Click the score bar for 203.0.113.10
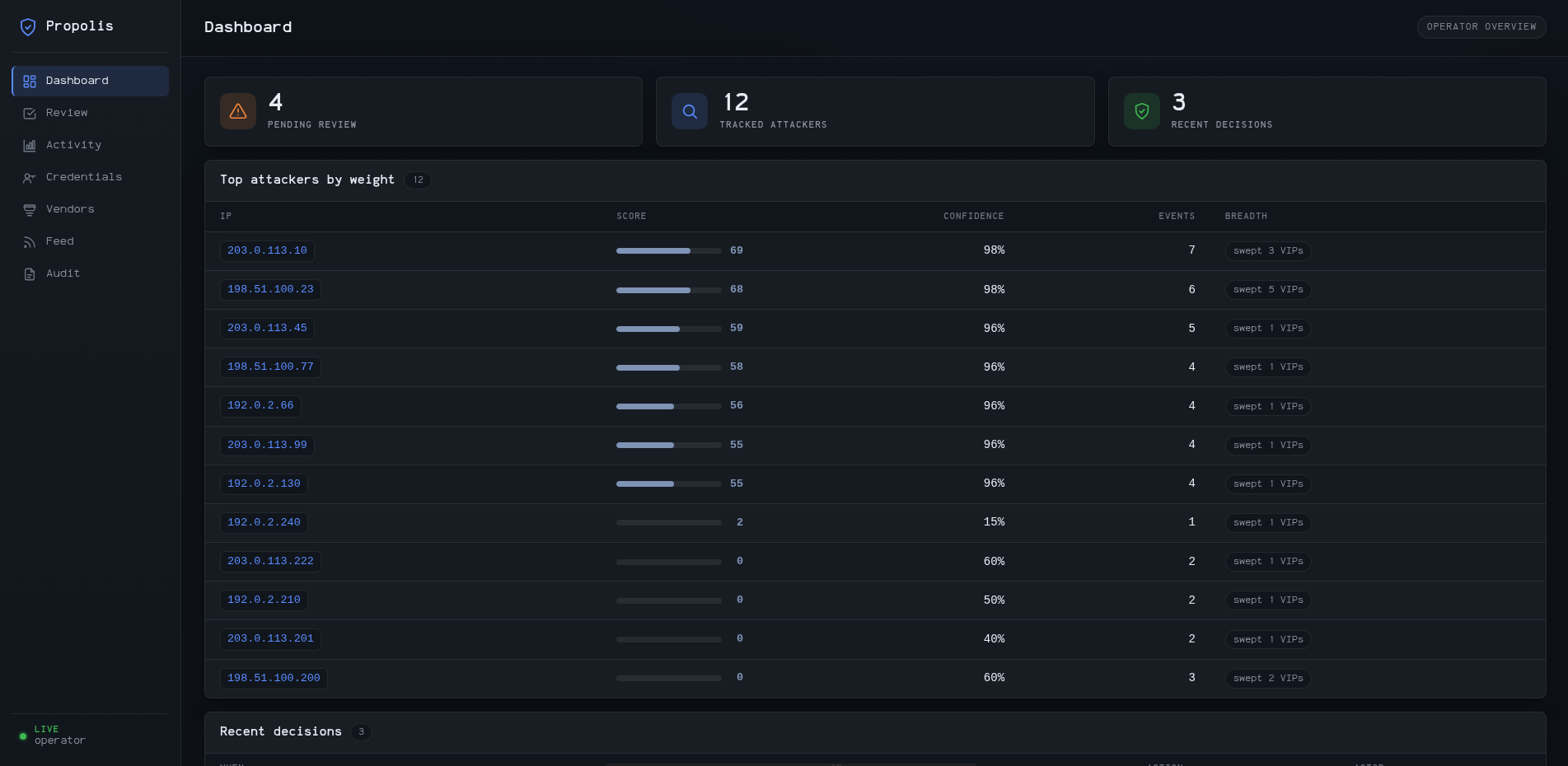1568x766 pixels. [669, 250]
